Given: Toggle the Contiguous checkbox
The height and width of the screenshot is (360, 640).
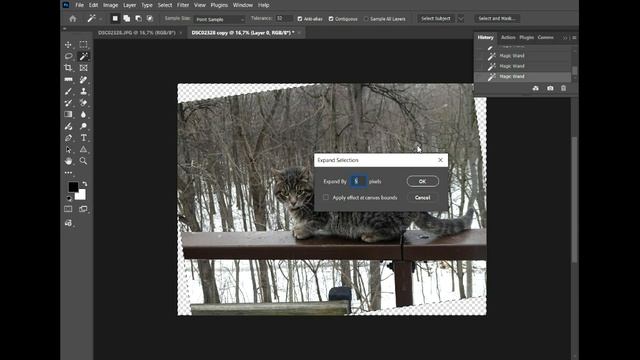Looking at the screenshot, I should (331, 19).
